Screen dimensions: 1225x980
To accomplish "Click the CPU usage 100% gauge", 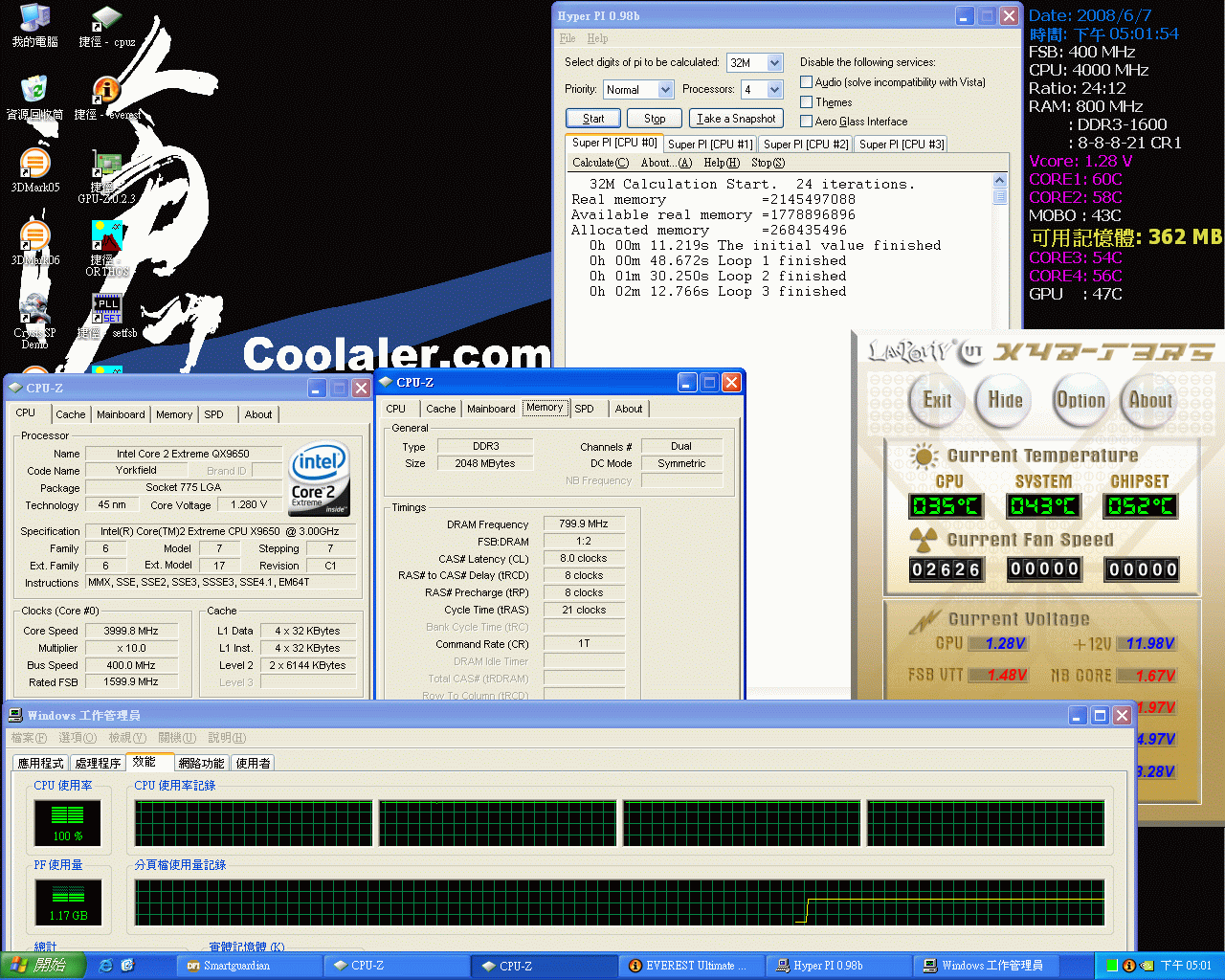I will 67,822.
